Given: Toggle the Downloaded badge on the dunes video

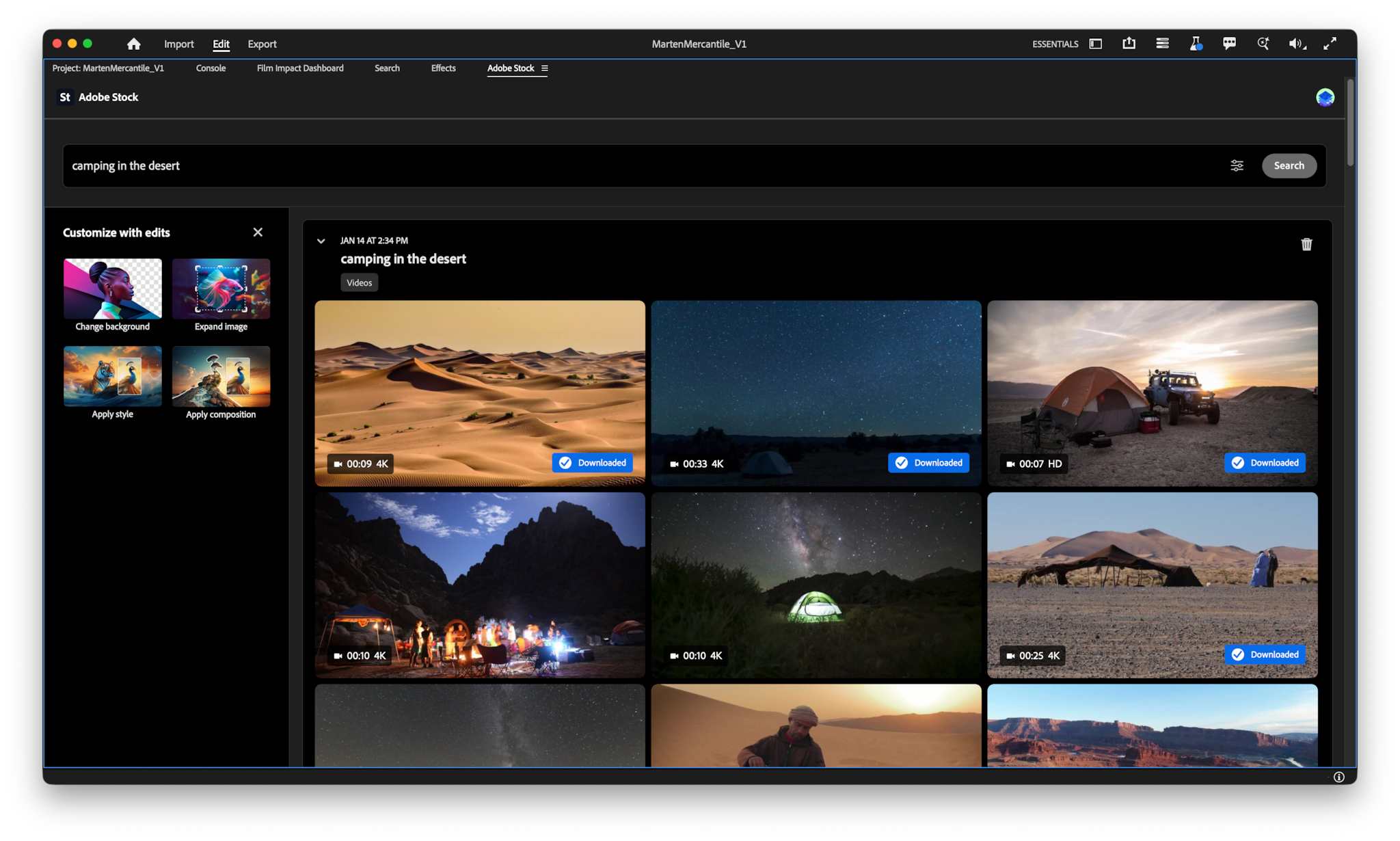Looking at the screenshot, I should point(592,463).
